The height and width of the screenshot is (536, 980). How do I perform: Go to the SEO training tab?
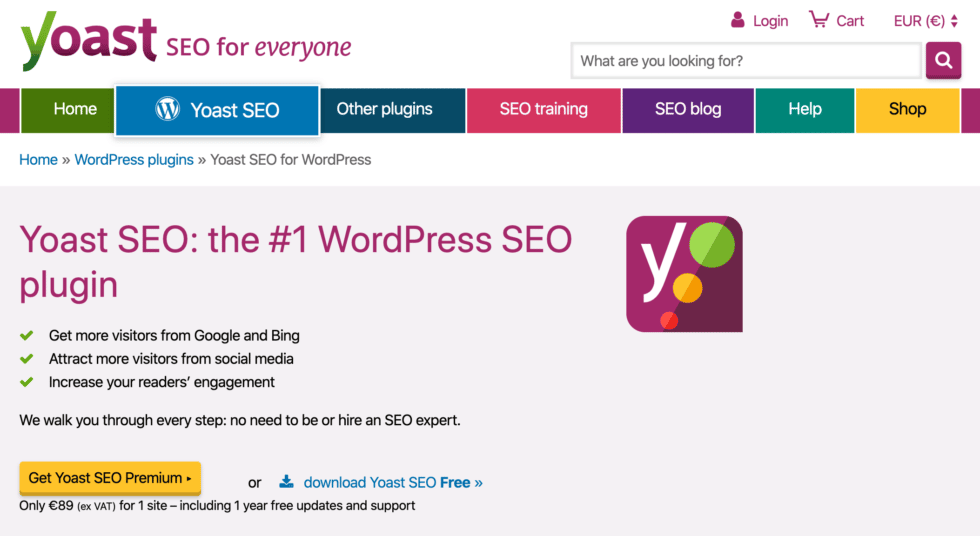click(544, 110)
